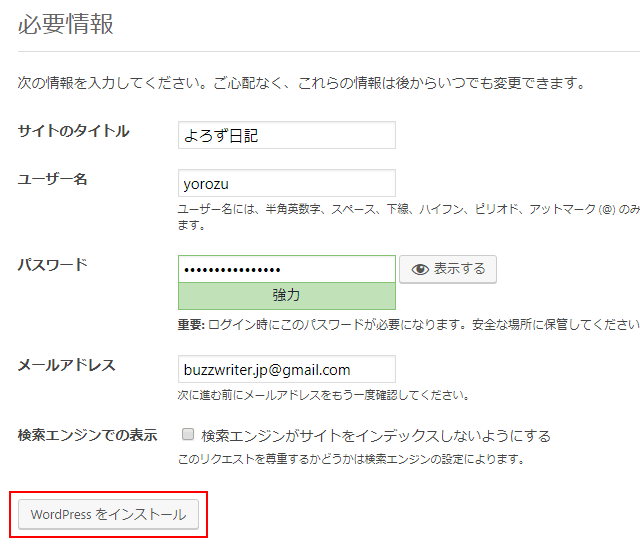
Task: Click the 必要情報 heading text
Action: point(66,24)
